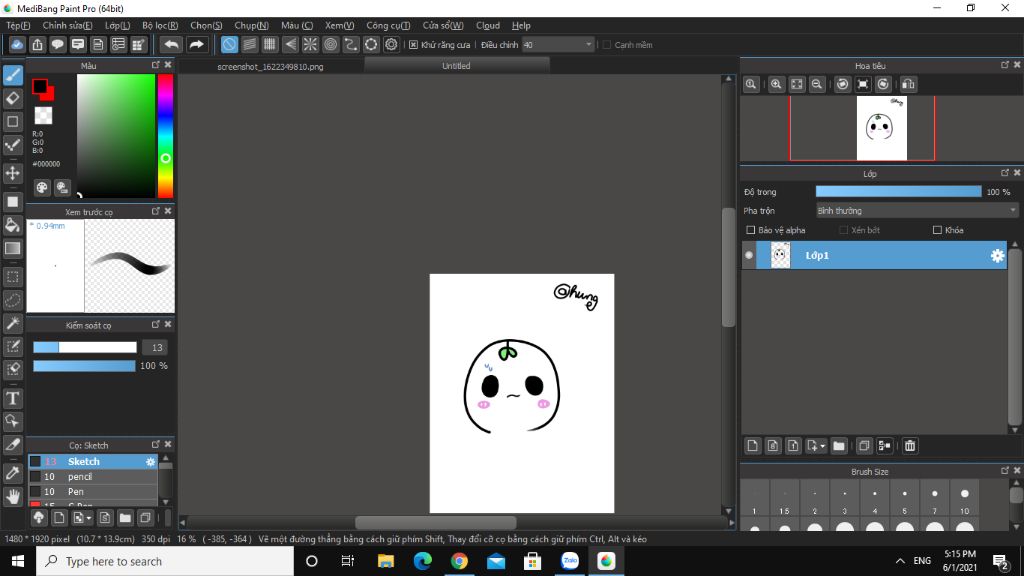The width and height of the screenshot is (1024, 576).
Task: Click the foreground black color swatch
Action: coord(39,86)
